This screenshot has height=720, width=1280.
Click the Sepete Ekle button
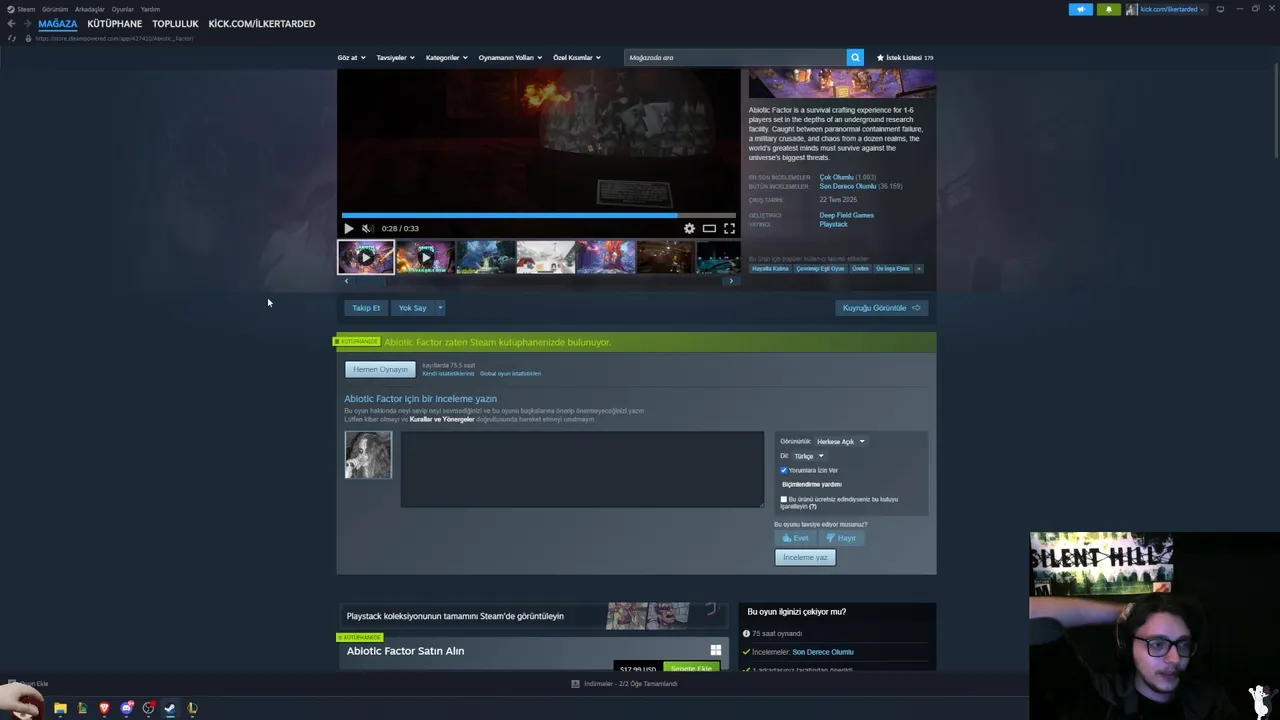[x=691, y=667]
